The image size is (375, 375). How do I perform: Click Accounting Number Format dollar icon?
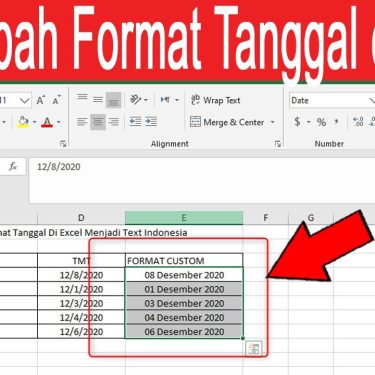[x=297, y=122]
